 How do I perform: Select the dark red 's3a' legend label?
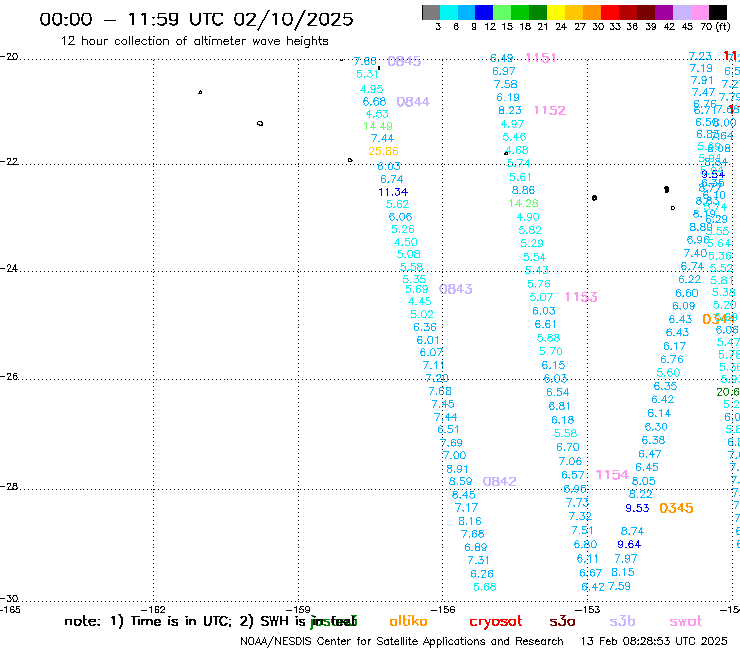562,622
